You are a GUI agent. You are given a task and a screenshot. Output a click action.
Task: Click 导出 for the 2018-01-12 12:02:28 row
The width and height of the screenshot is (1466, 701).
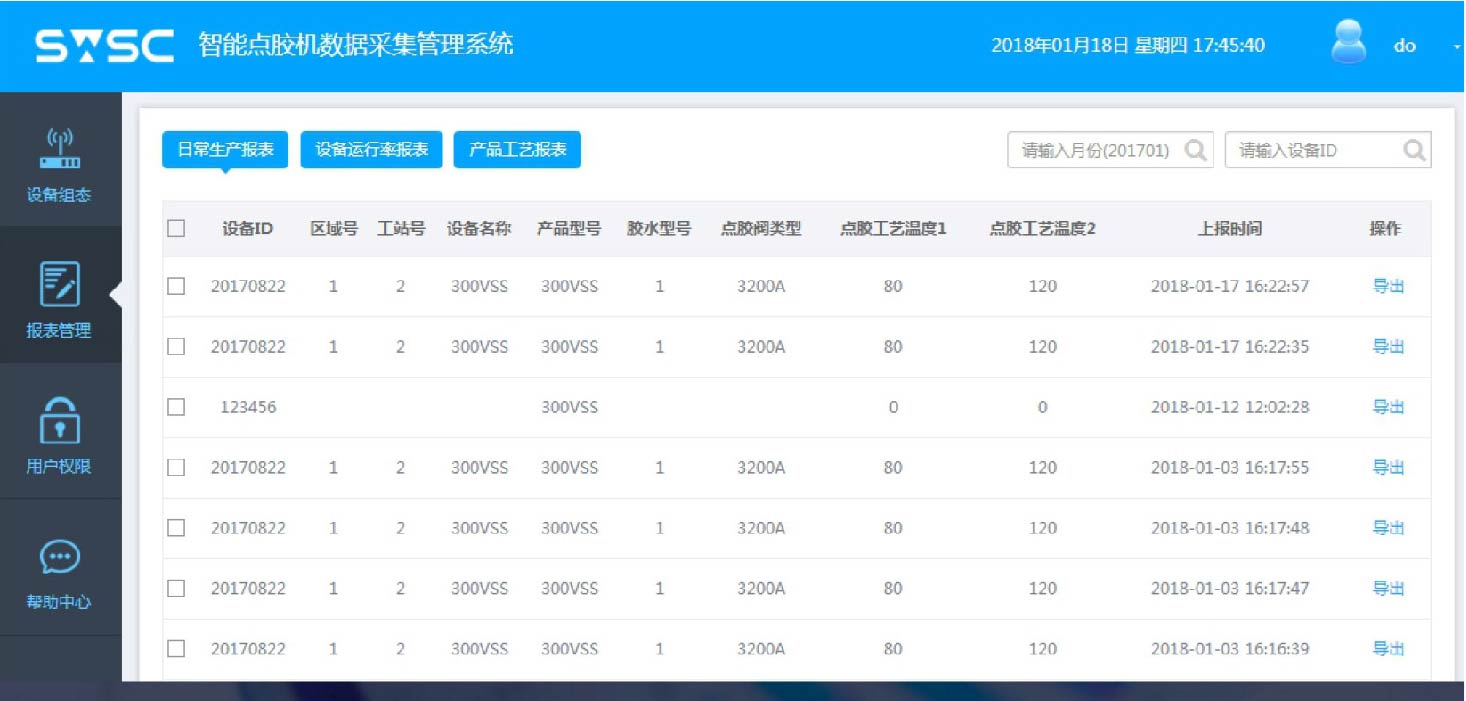[x=1388, y=407]
